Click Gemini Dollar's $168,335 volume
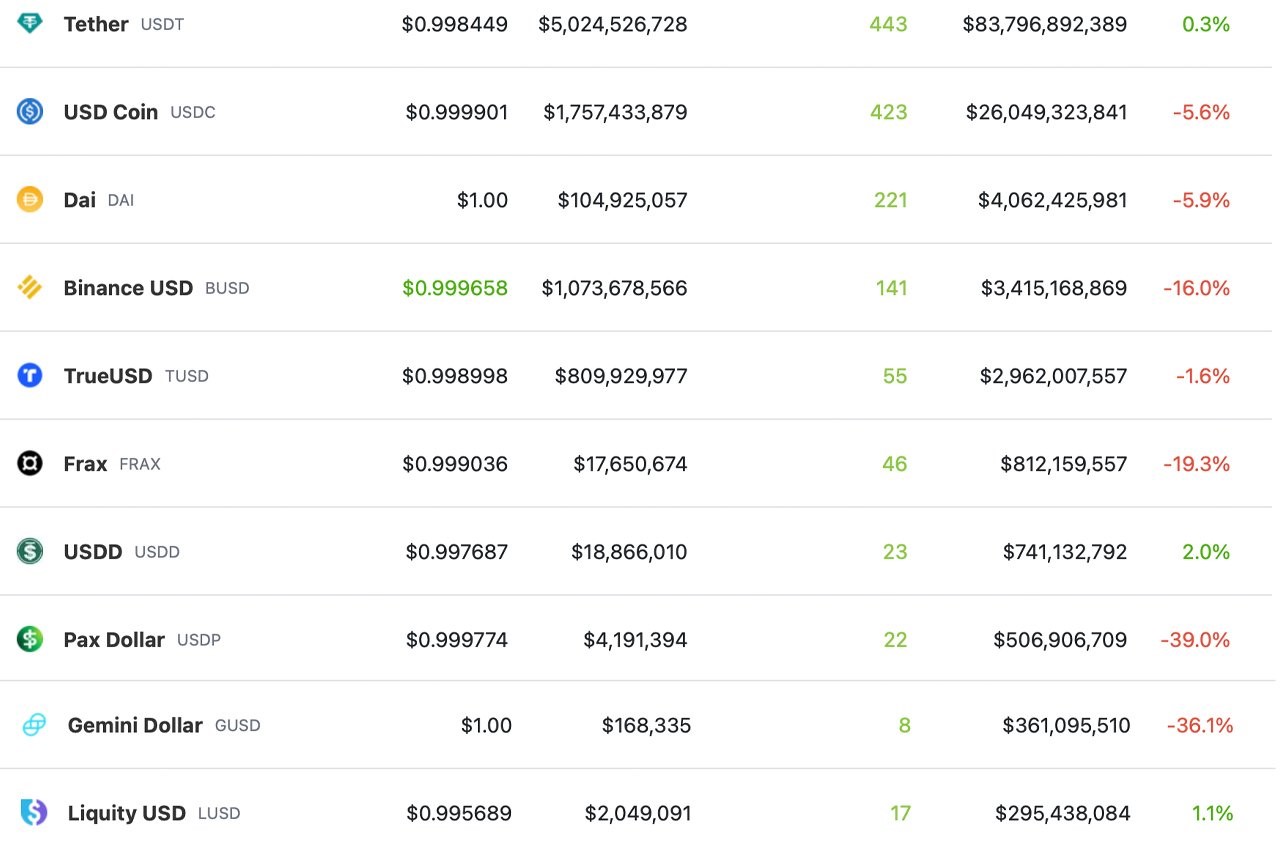Viewport: 1280px width, 850px height. click(x=646, y=726)
